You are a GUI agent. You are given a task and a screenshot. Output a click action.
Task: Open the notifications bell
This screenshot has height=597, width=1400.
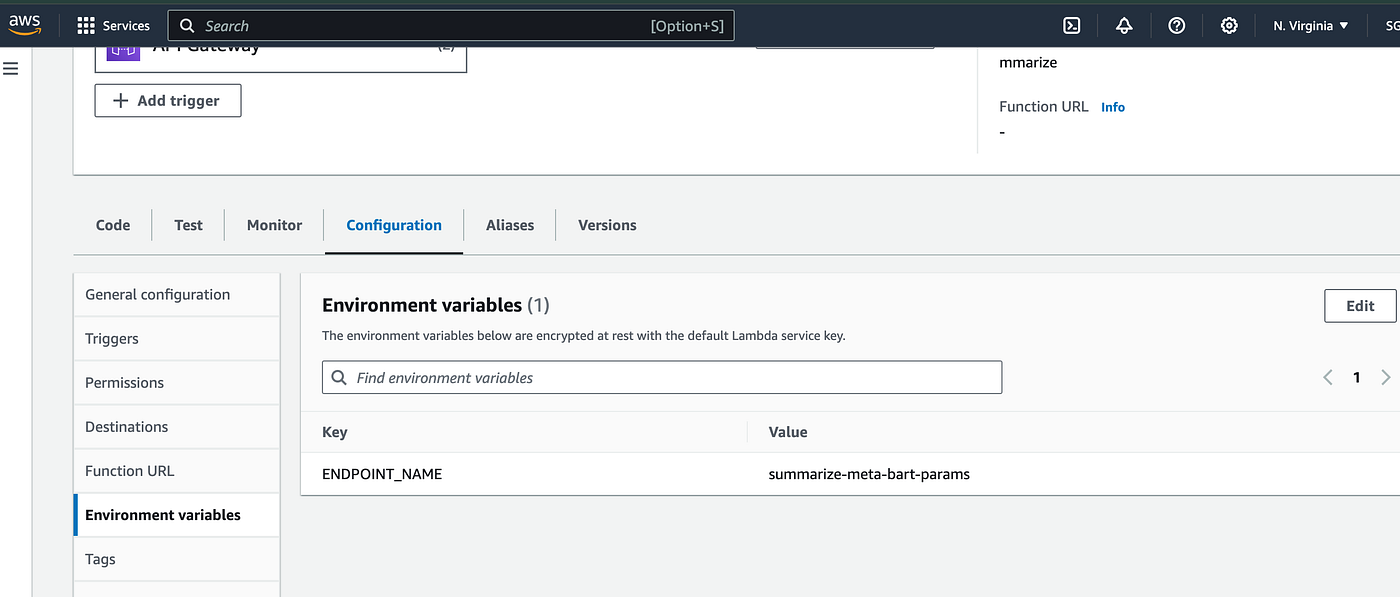point(1124,26)
